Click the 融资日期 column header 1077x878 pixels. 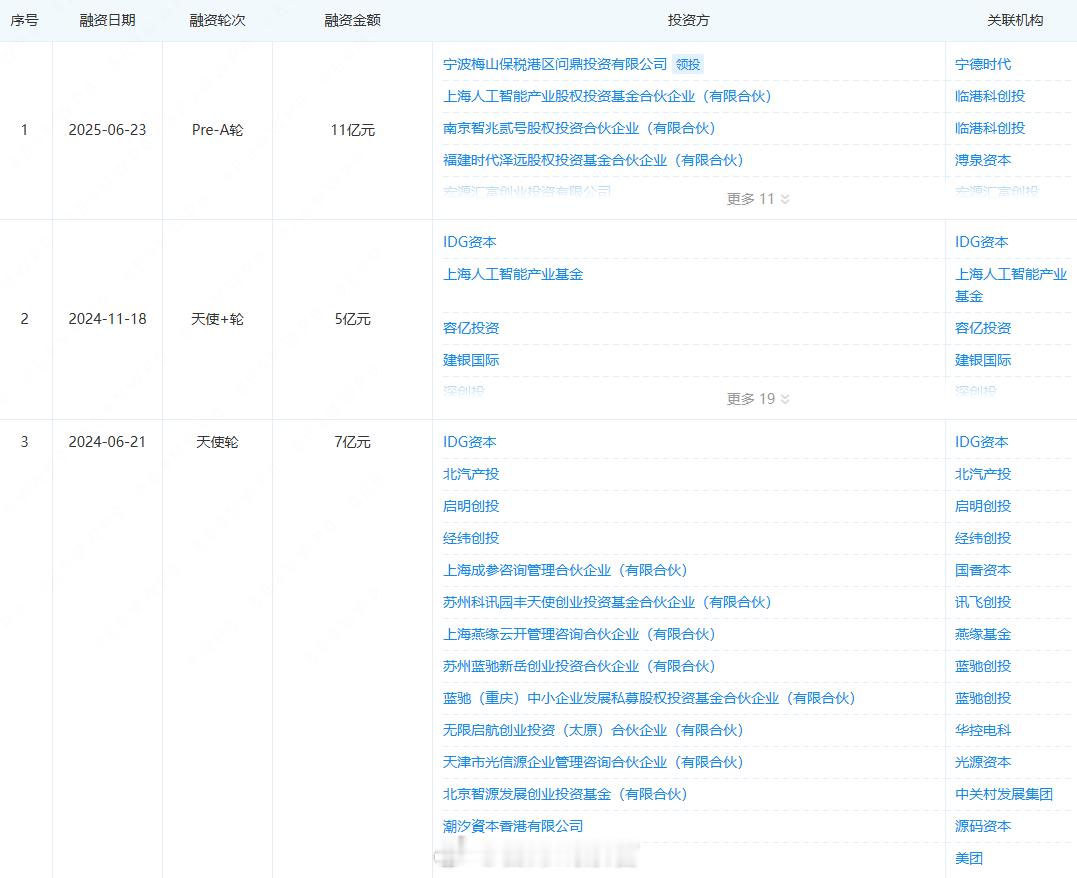(x=107, y=21)
